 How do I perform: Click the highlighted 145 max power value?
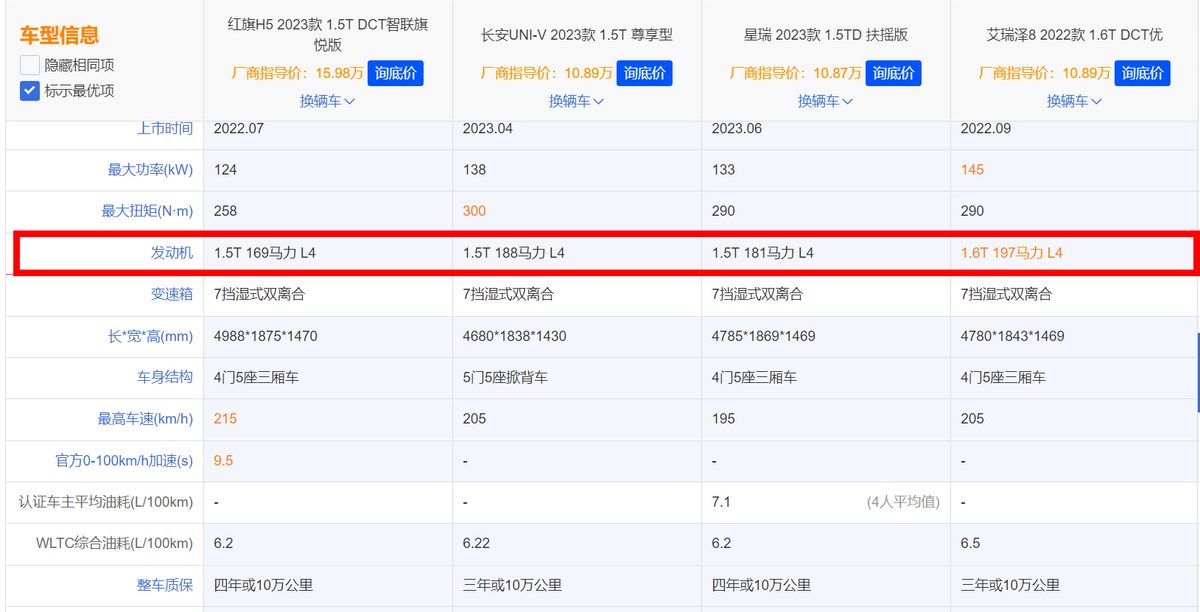click(x=972, y=170)
